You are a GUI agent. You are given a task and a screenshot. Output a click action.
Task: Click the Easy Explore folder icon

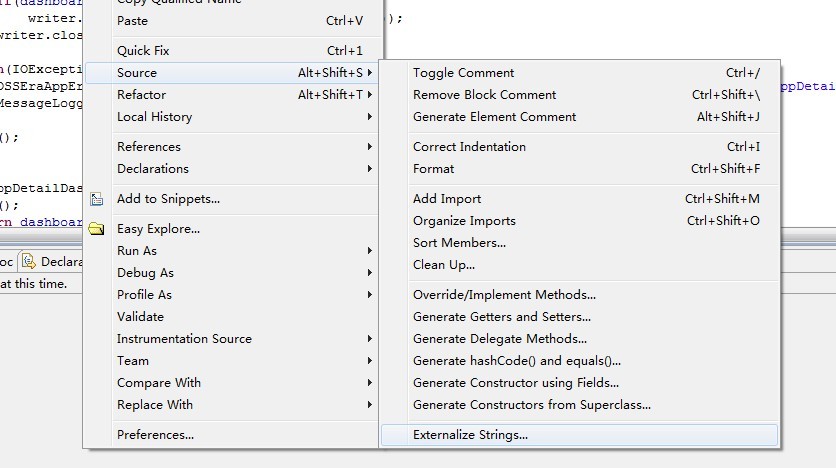coord(97,229)
